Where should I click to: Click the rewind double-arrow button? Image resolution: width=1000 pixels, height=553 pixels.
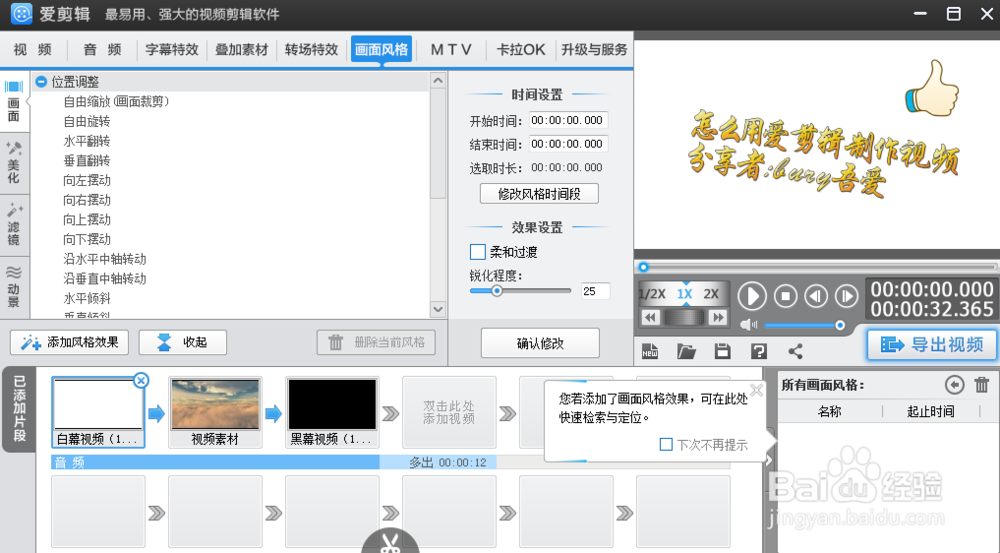pos(651,318)
